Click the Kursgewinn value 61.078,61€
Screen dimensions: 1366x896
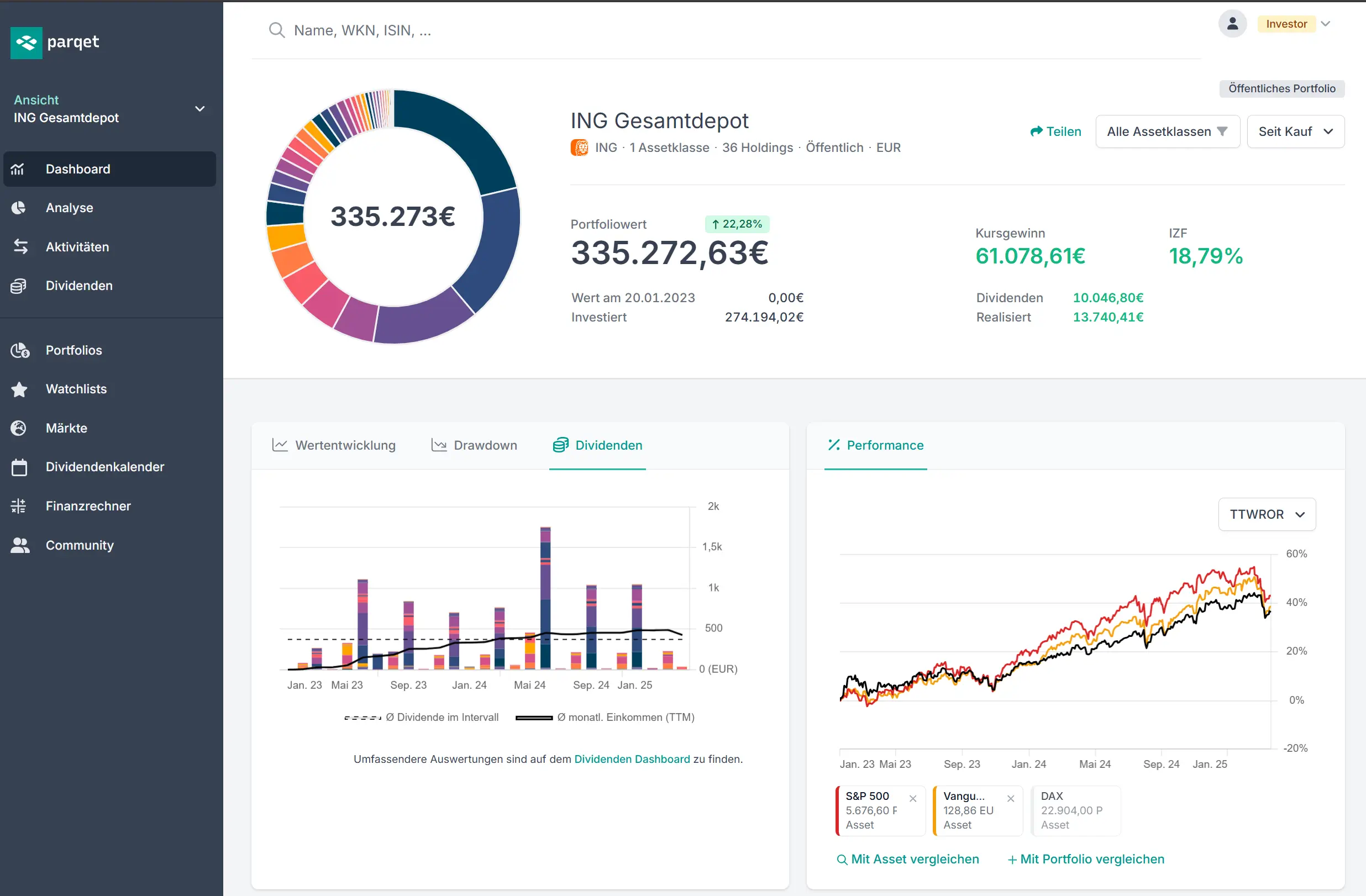point(1030,256)
